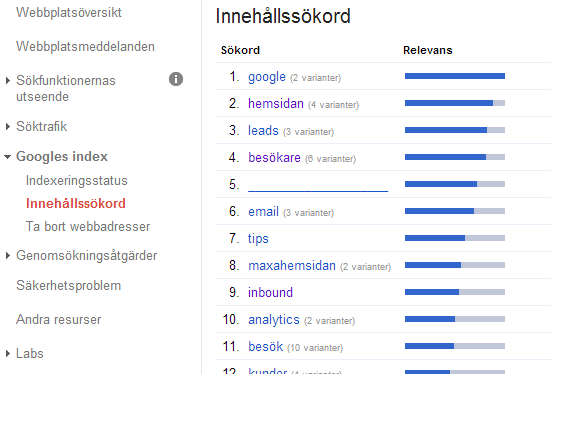The width and height of the screenshot is (576, 426).
Task: Open Säkerhetsproblem in the sidebar
Action: click(x=68, y=285)
